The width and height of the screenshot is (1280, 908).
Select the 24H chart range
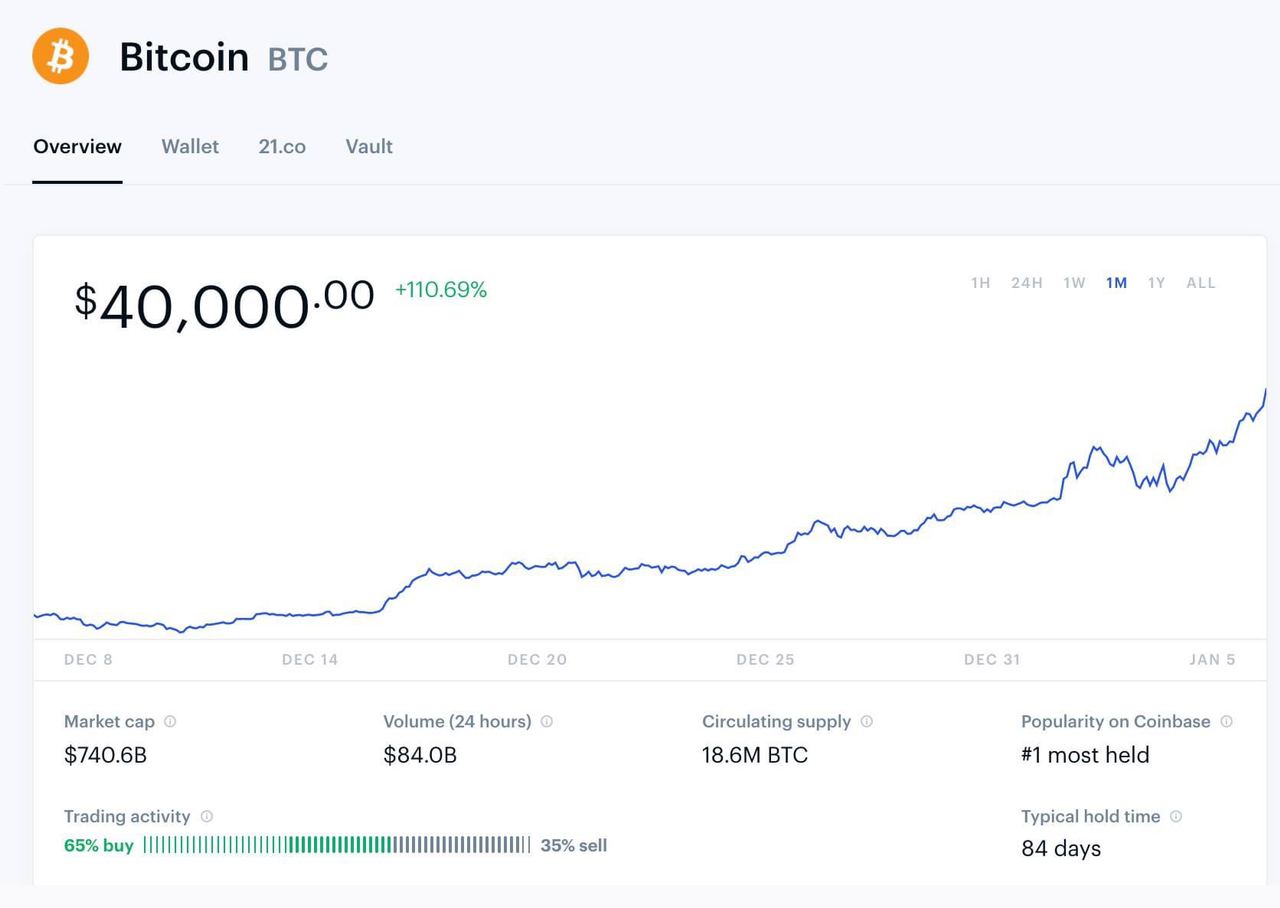tap(1027, 283)
